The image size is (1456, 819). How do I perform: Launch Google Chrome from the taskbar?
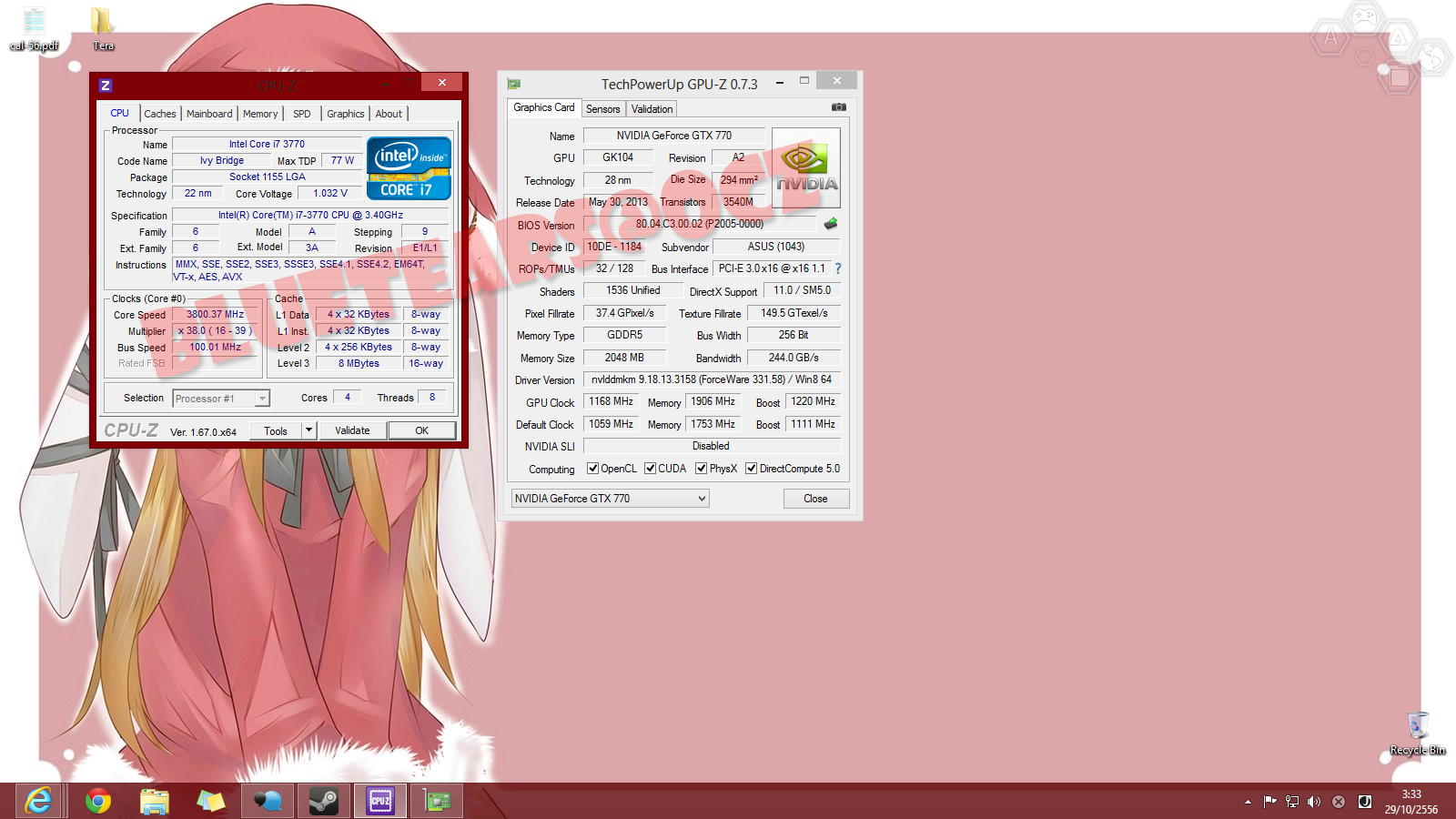[97, 801]
